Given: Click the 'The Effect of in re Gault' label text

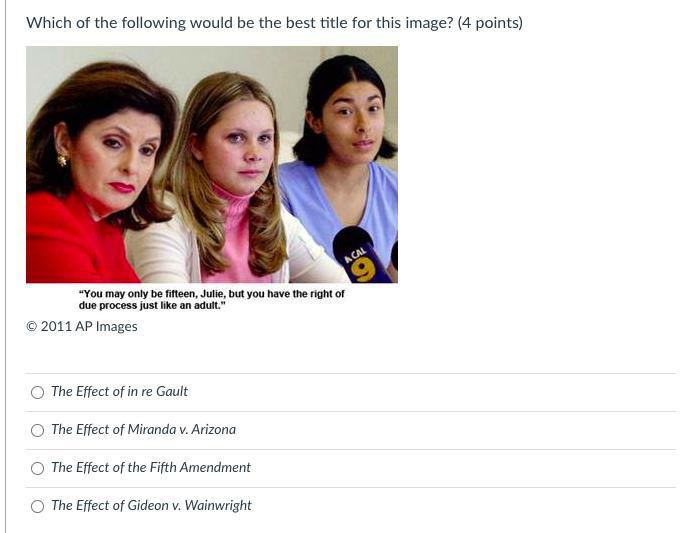Looking at the screenshot, I should [x=120, y=391].
